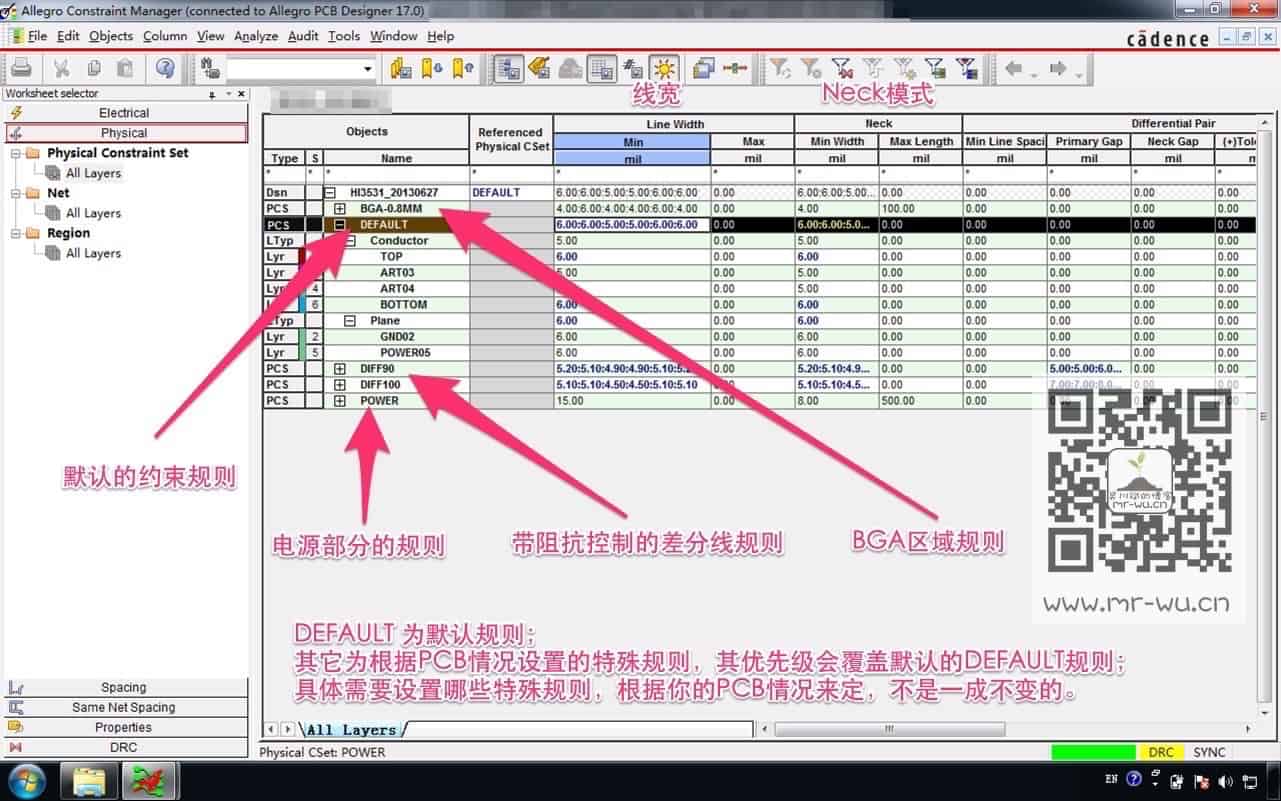Viewport: 1281px width, 801px height.
Task: Collapse the DEFAULT constraint set
Action: 340,225
